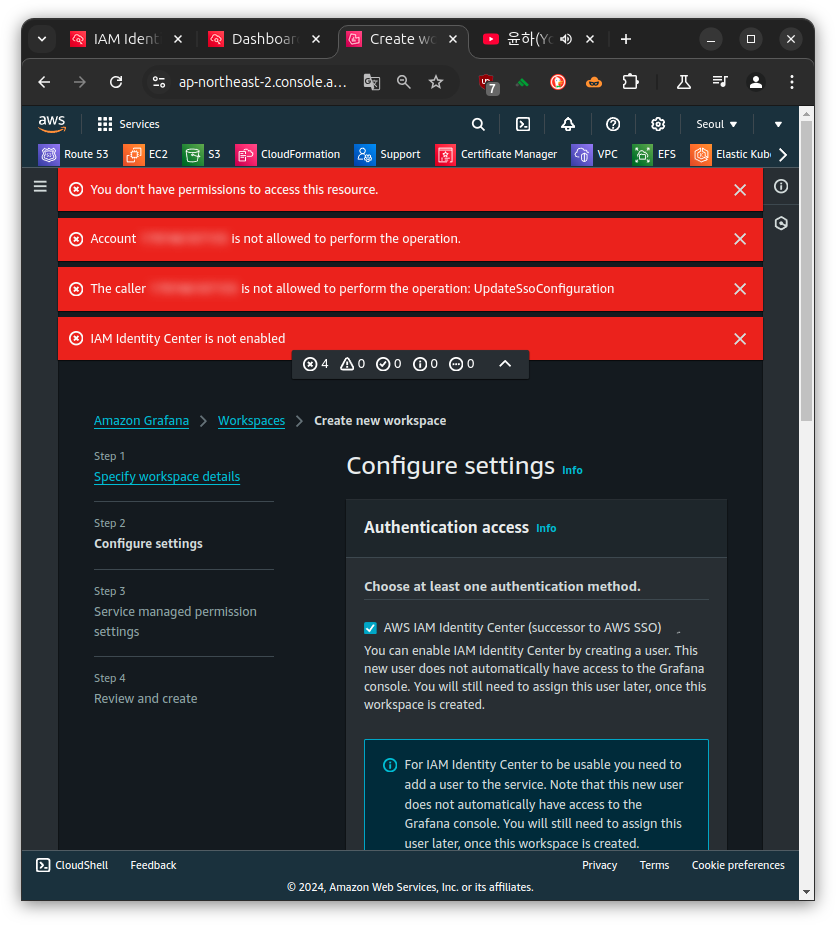Open the Services grid menu
This screenshot has height=925, width=836.
point(128,124)
